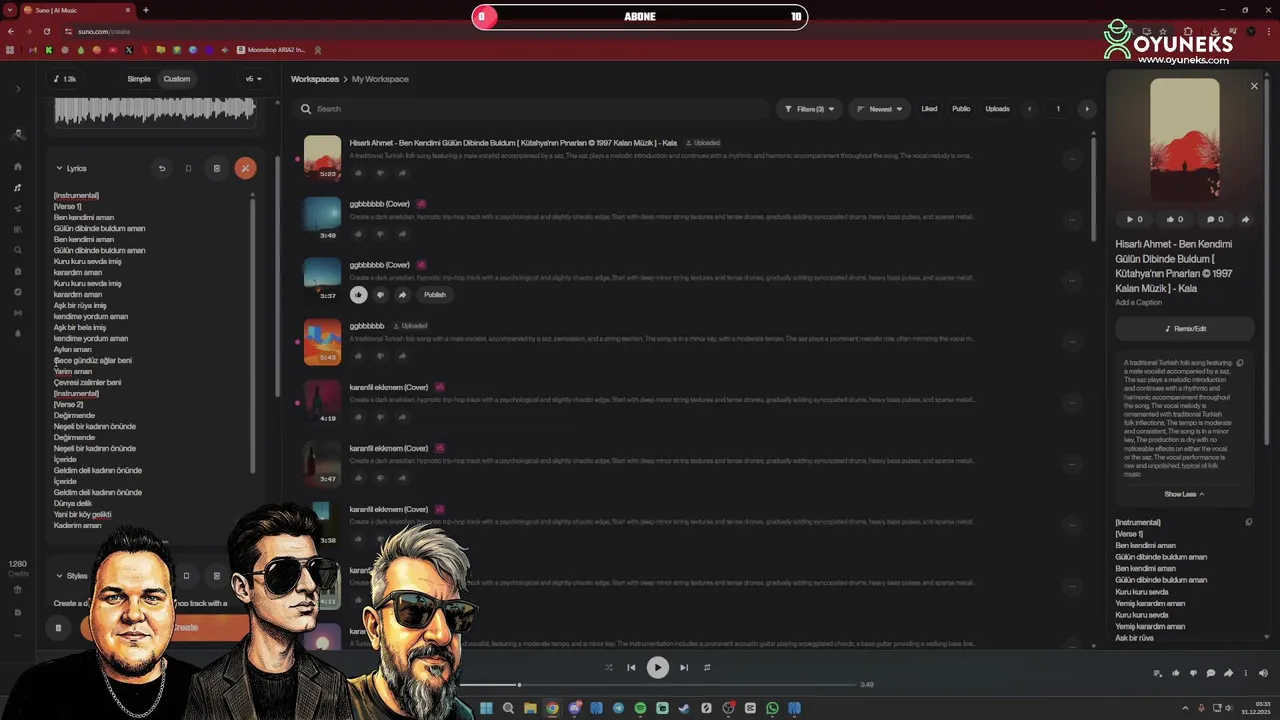Screen dimensions: 1280x720
Task: Toggle the Public filter
Action: coord(961,109)
